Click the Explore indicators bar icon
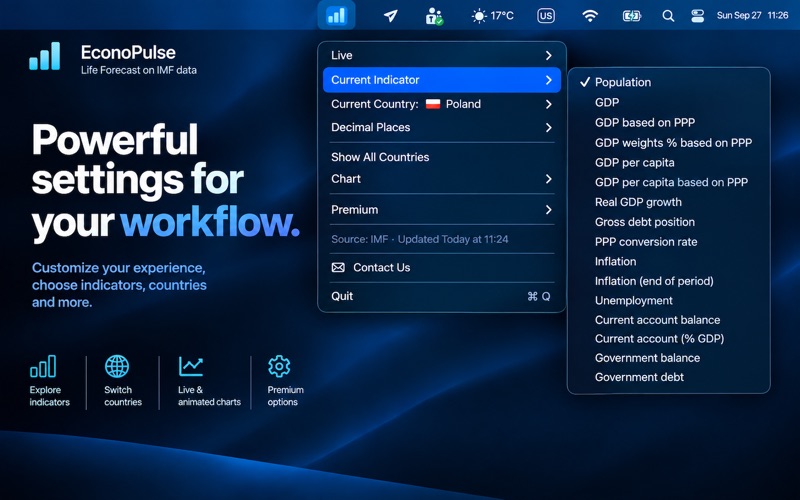Image resolution: width=800 pixels, height=500 pixels. 43,366
